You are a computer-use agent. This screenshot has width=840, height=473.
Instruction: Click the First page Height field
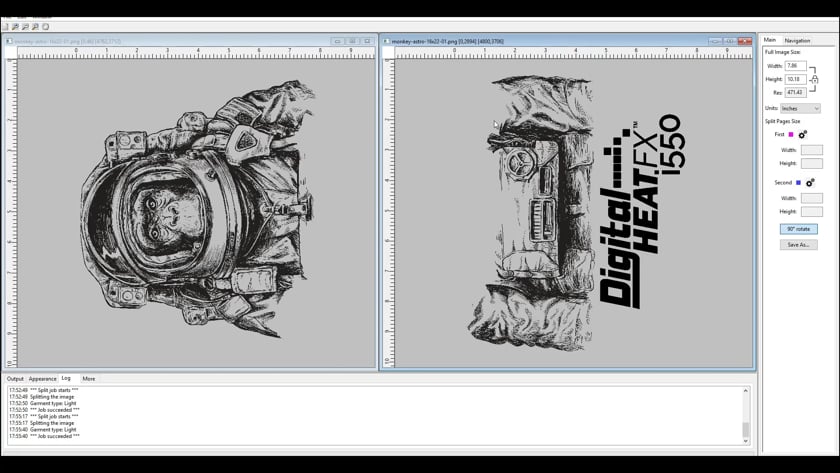pyautogui.click(x=812, y=163)
